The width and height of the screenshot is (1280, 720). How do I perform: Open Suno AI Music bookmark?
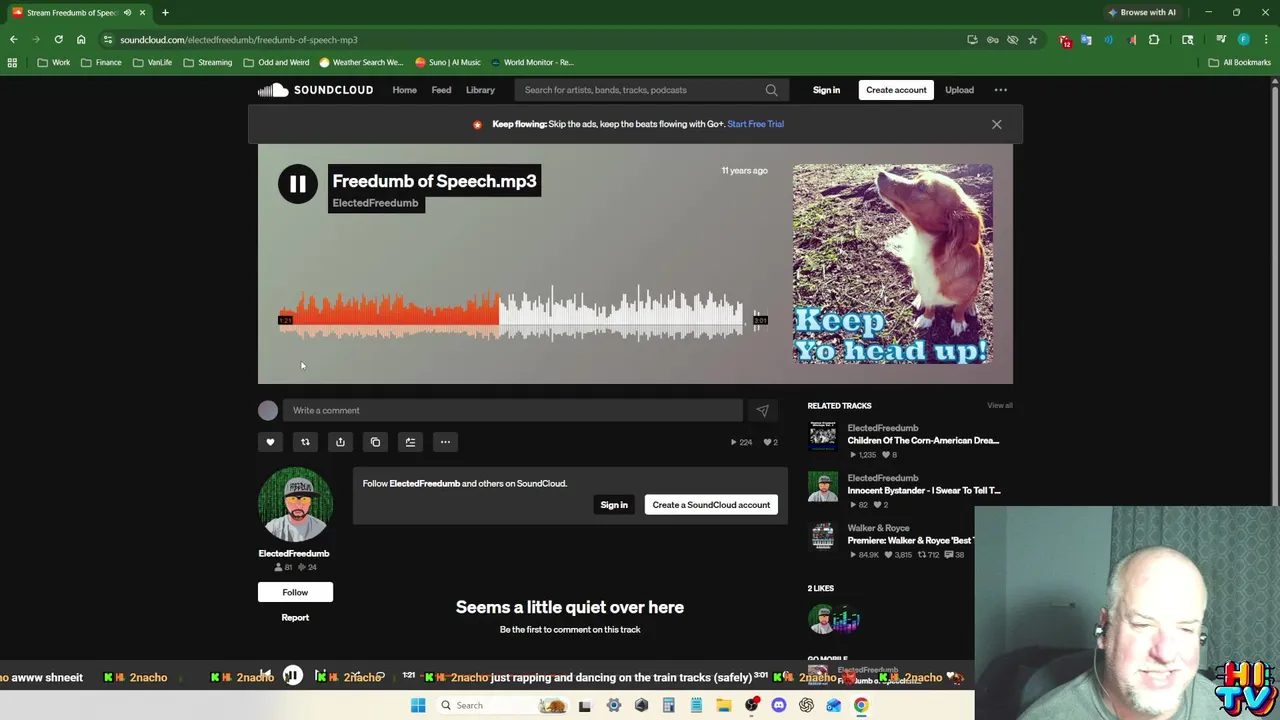point(448,62)
